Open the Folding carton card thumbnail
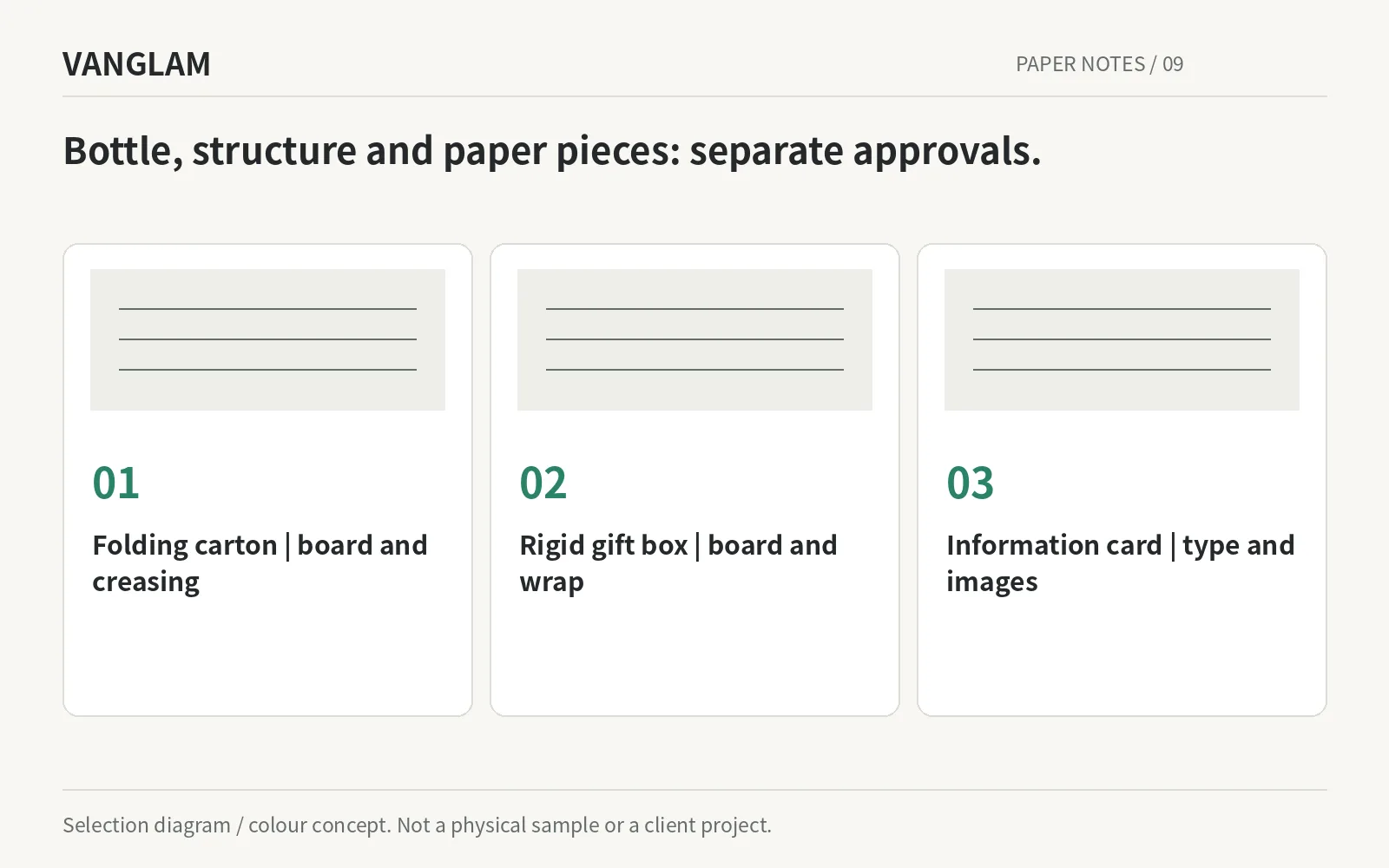1389x868 pixels. point(267,339)
